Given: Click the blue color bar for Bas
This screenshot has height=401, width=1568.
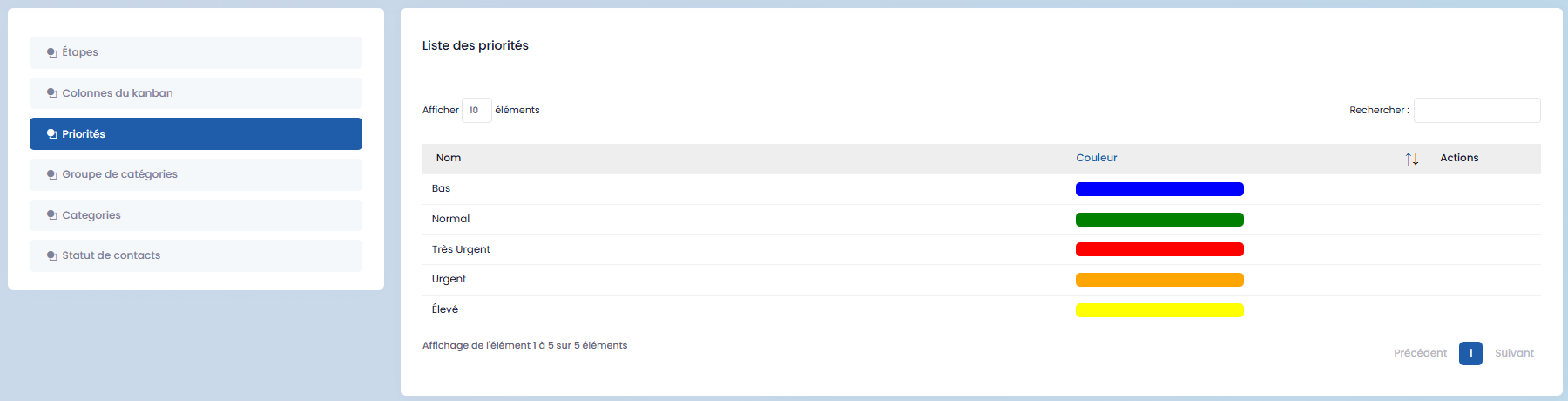Looking at the screenshot, I should click(1159, 189).
